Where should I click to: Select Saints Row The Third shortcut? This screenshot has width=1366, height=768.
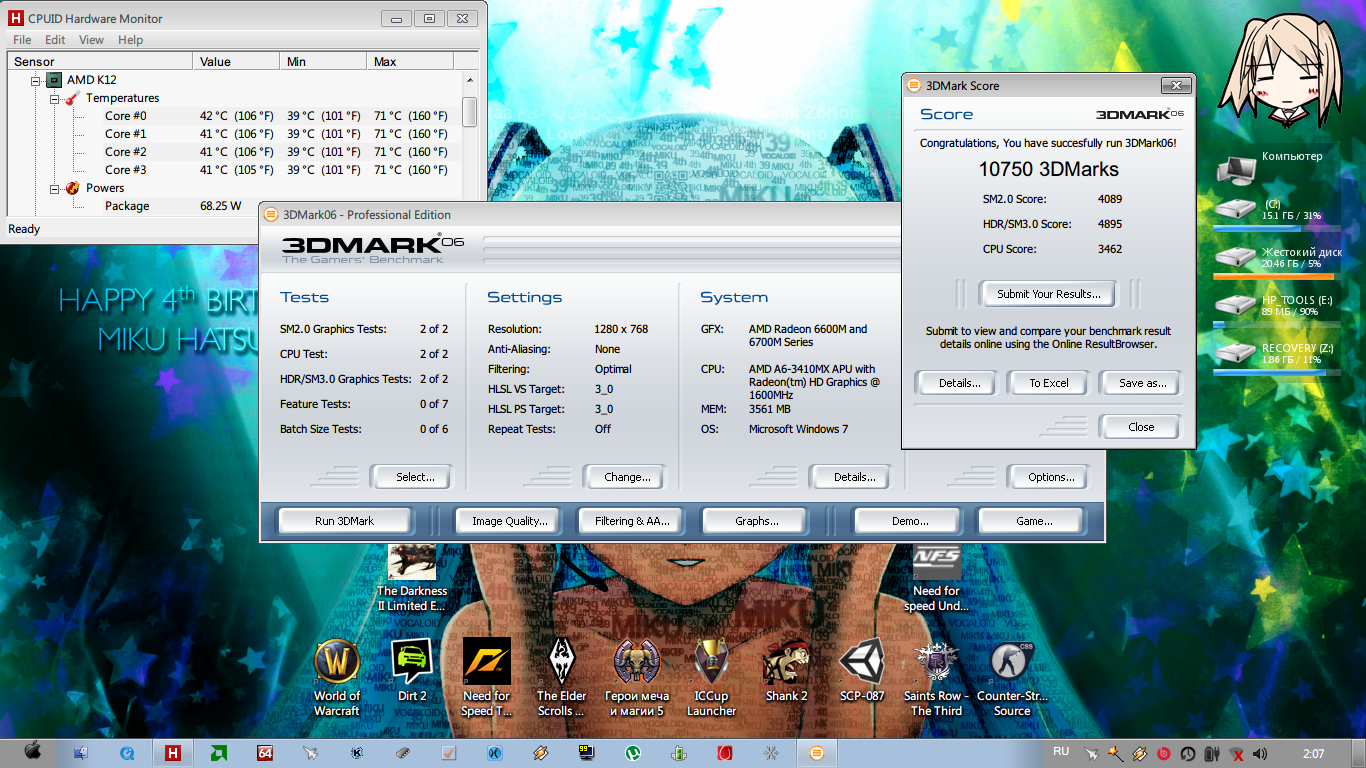click(936, 677)
